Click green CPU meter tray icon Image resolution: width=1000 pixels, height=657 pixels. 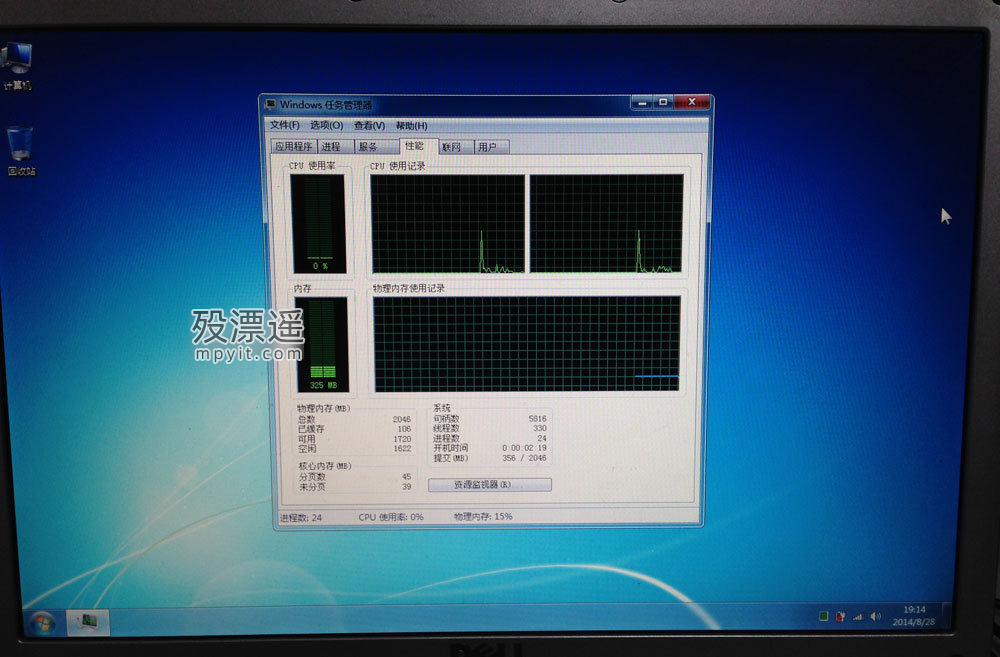click(x=823, y=616)
